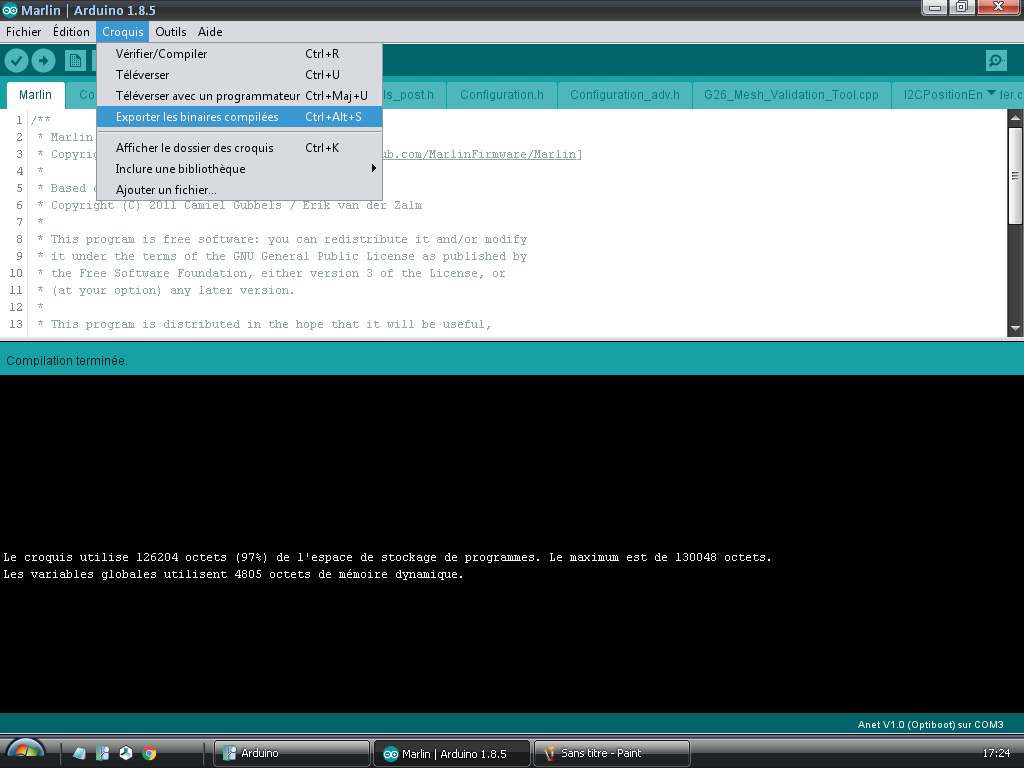Click the Verify checkmark toolbar icon
This screenshot has height=768, width=1024.
(17, 61)
